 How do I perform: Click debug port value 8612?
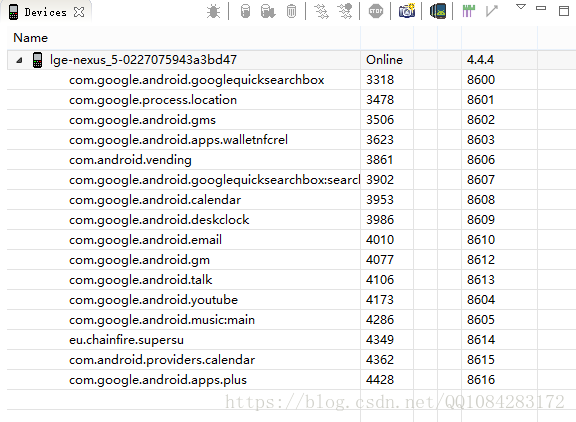481,260
